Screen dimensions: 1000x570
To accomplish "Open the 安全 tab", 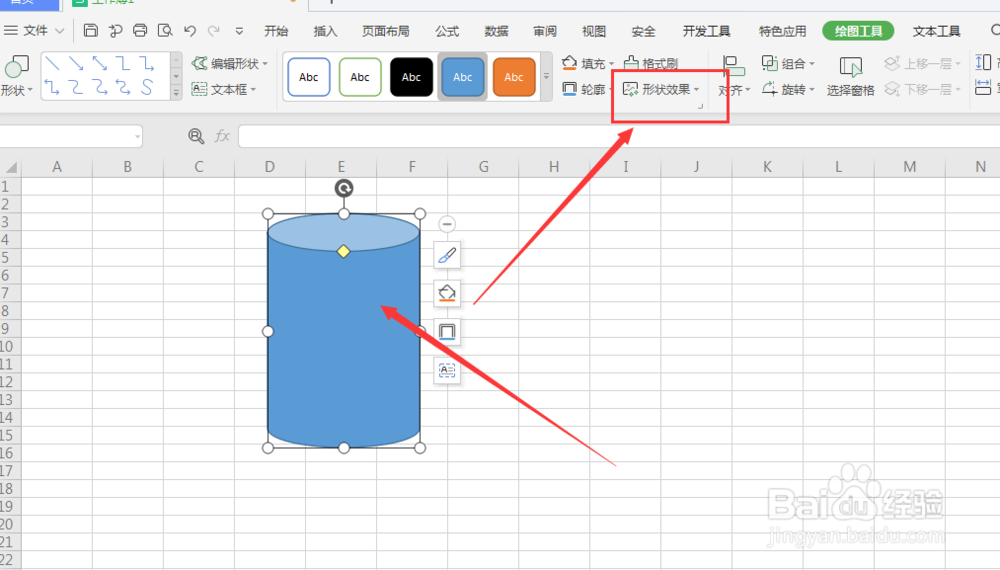I will click(643, 31).
